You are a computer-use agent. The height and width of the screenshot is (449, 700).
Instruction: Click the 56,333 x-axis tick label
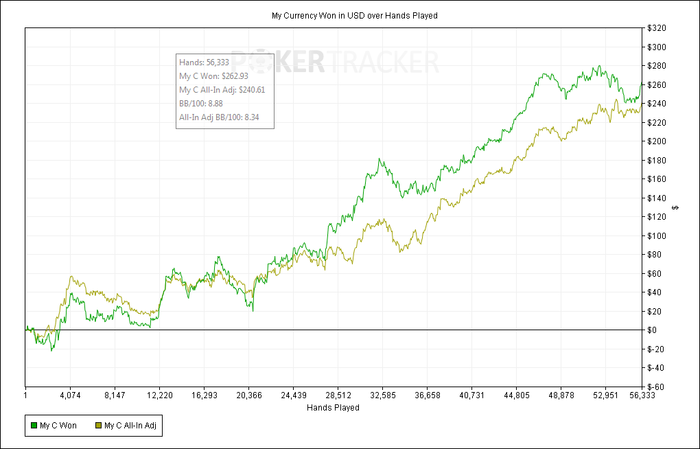pyautogui.click(x=643, y=395)
